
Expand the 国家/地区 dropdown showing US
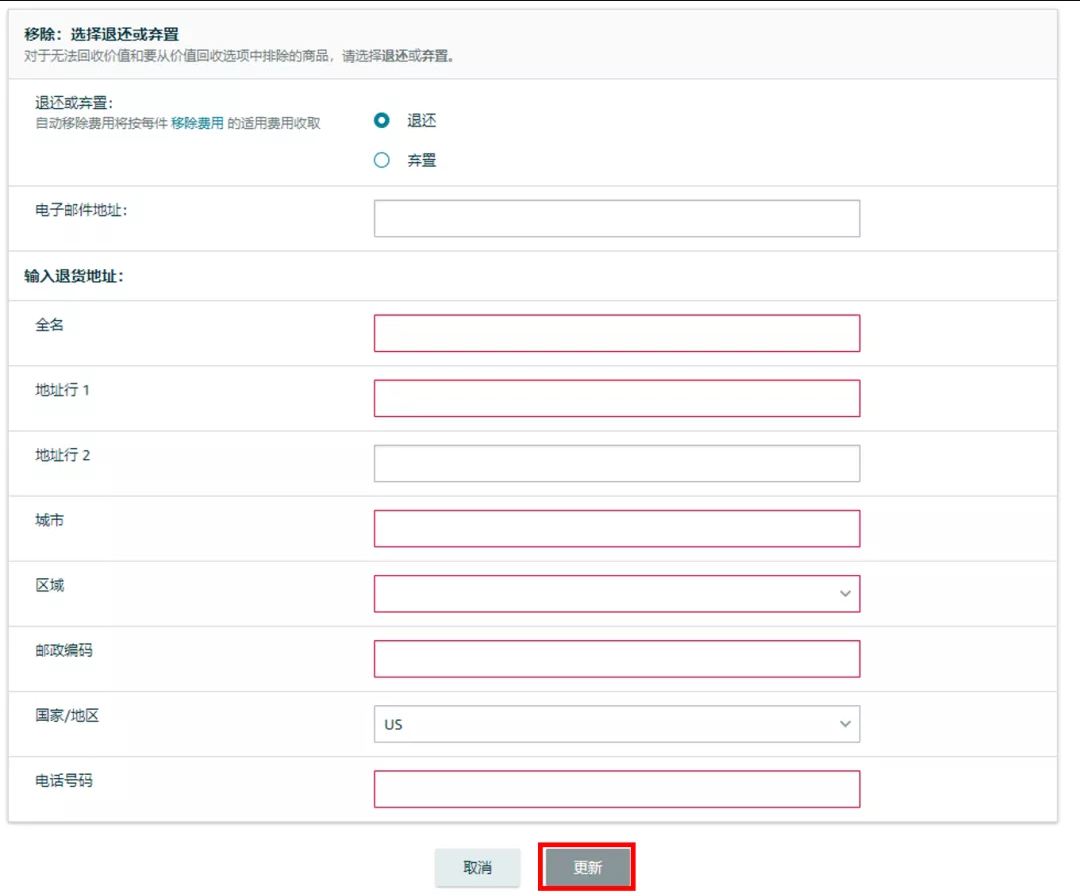tap(616, 724)
